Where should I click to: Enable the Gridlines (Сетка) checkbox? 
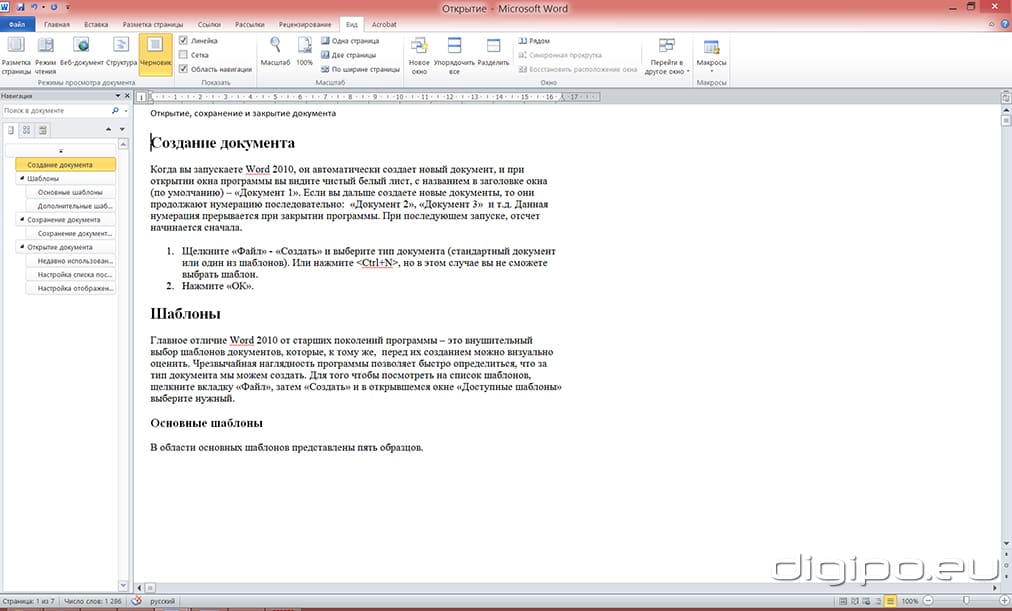[x=183, y=55]
